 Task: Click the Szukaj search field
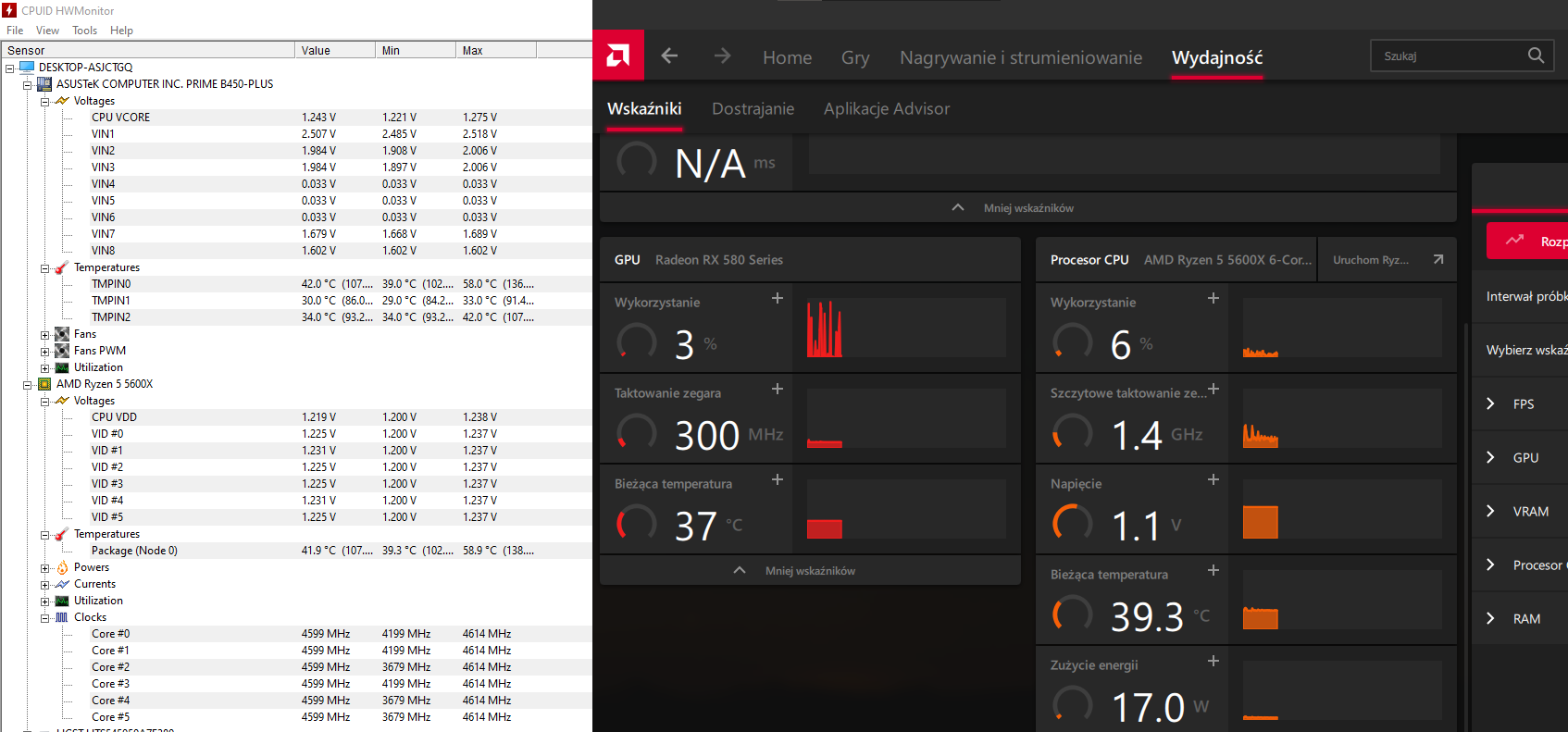(1449, 56)
